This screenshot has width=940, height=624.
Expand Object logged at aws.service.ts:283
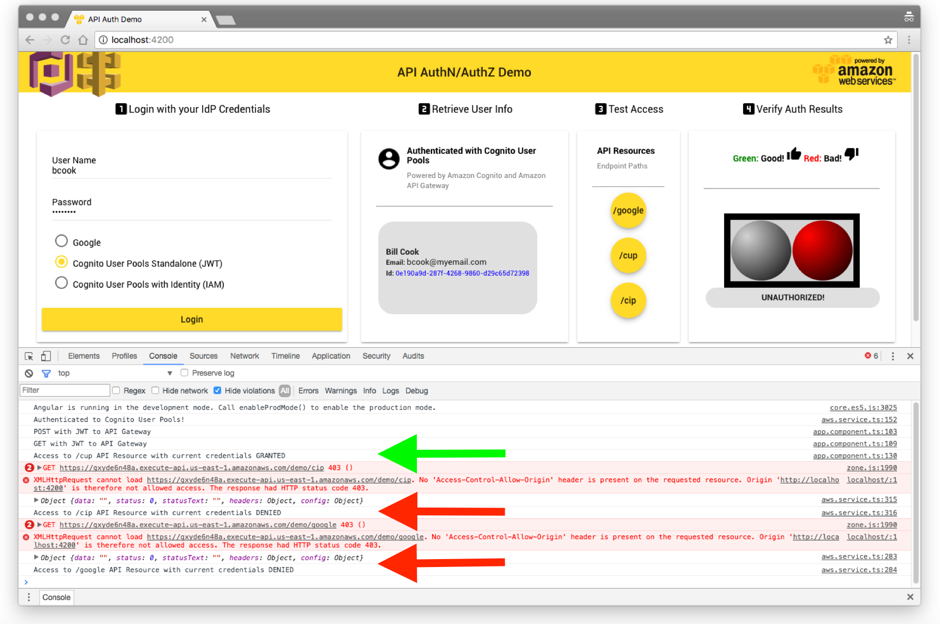point(36,557)
